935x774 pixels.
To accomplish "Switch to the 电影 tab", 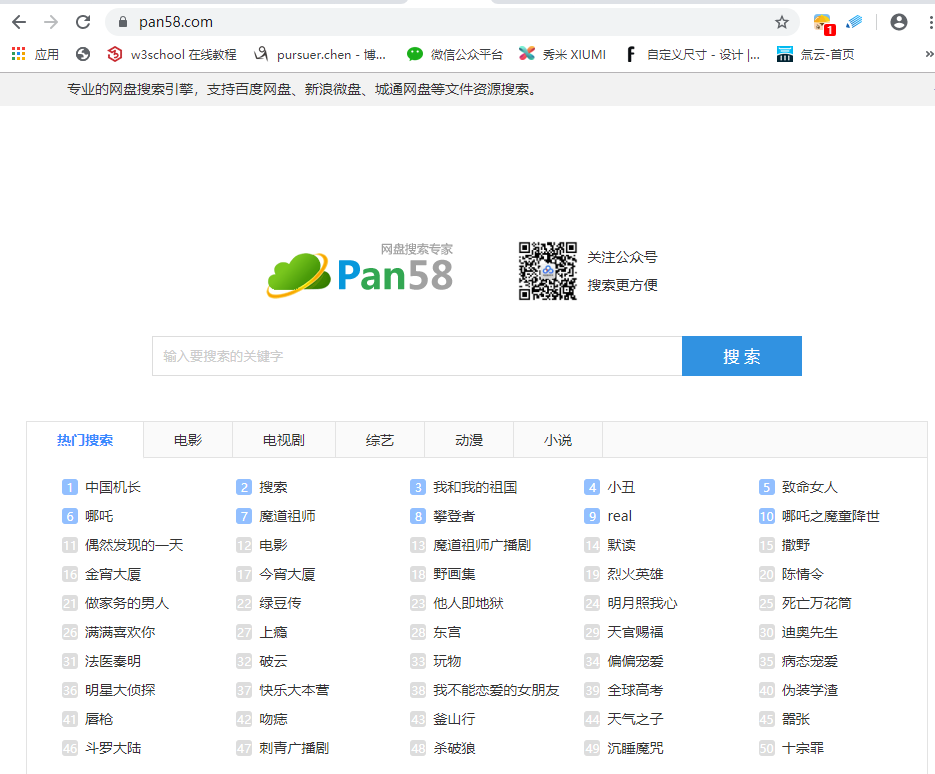I will pos(188,440).
